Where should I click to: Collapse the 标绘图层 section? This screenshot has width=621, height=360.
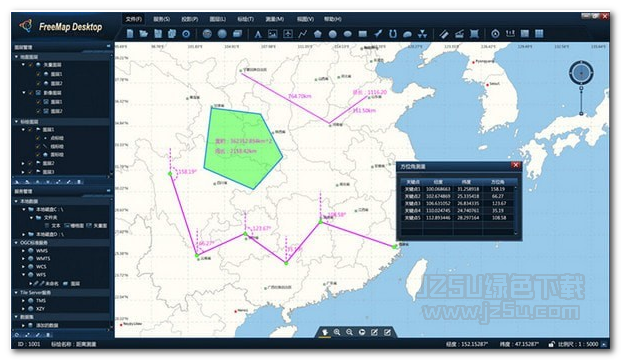point(16,122)
